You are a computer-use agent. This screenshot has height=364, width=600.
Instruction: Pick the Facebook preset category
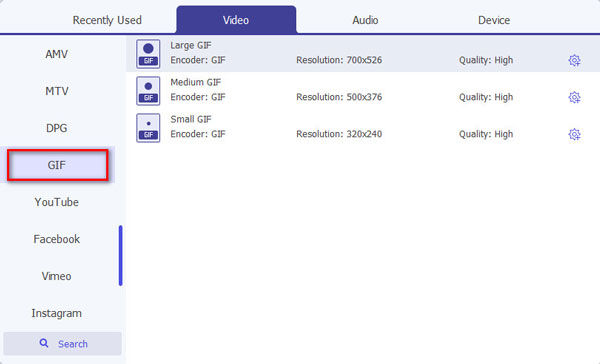[57, 239]
